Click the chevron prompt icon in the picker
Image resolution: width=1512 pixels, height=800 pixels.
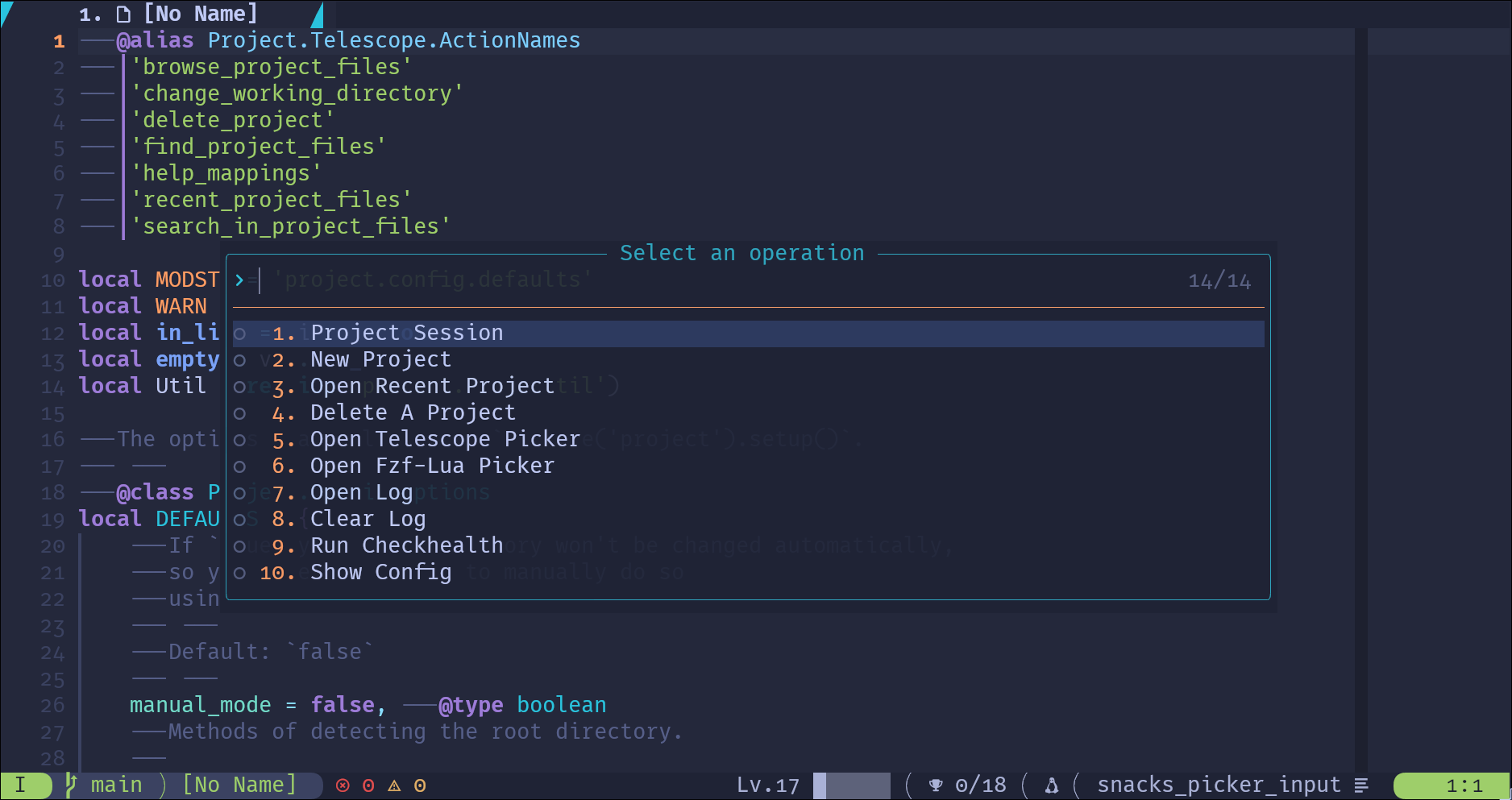[x=239, y=280]
